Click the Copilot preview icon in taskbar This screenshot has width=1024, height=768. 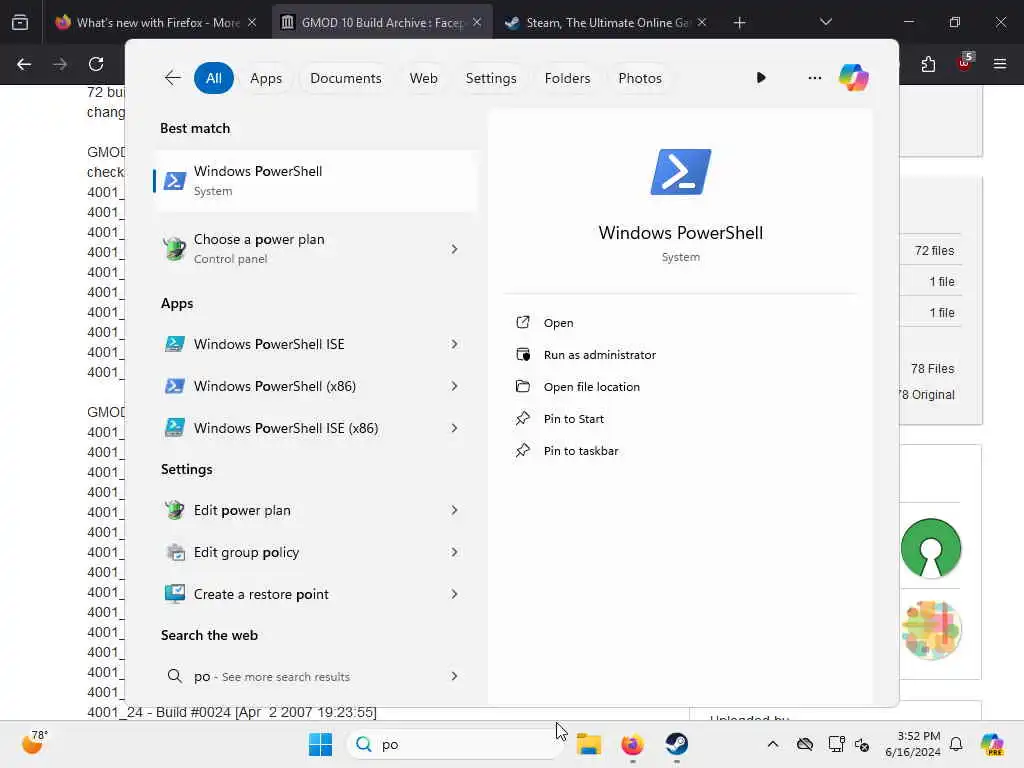[x=992, y=744]
